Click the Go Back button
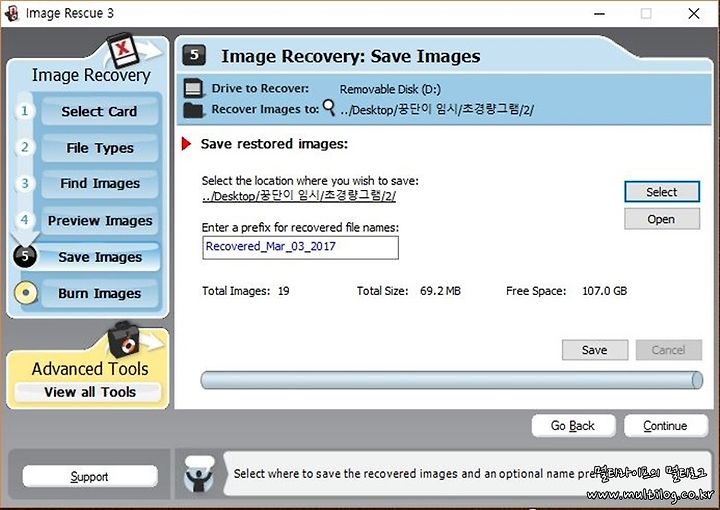 click(573, 426)
